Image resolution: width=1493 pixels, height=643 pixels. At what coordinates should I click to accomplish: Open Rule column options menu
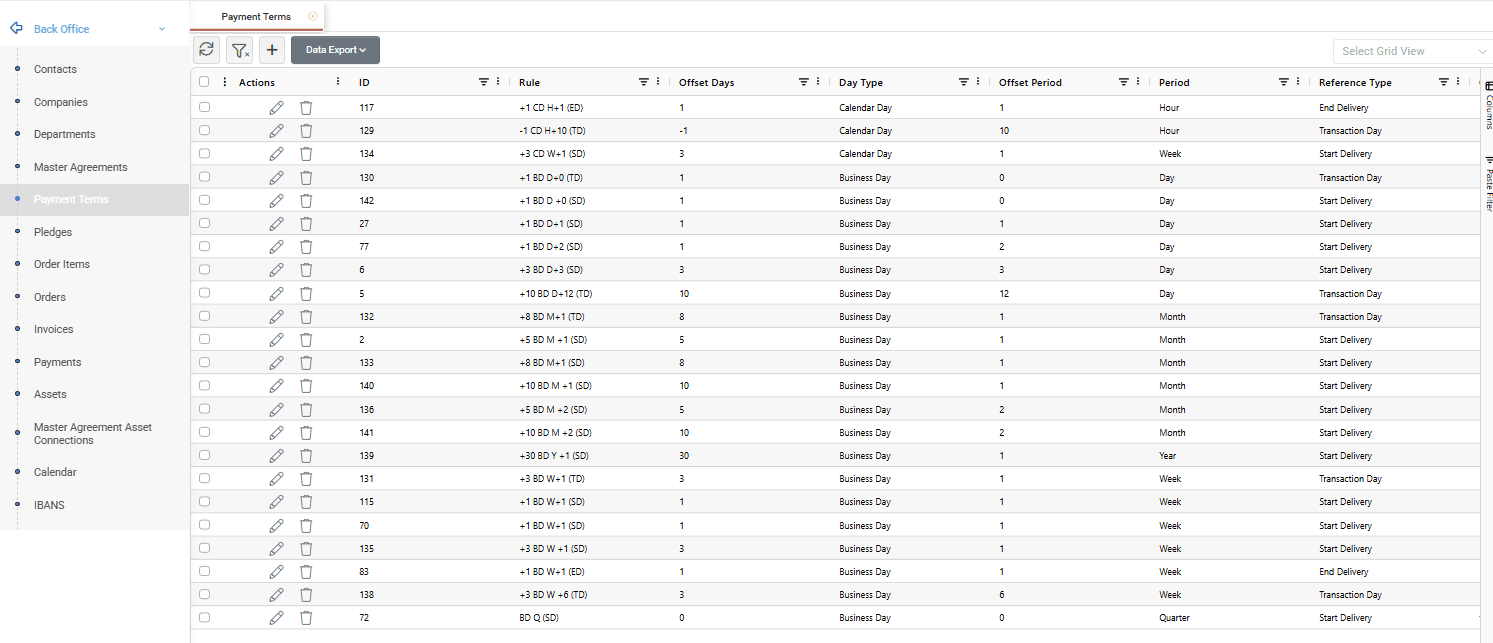point(658,82)
